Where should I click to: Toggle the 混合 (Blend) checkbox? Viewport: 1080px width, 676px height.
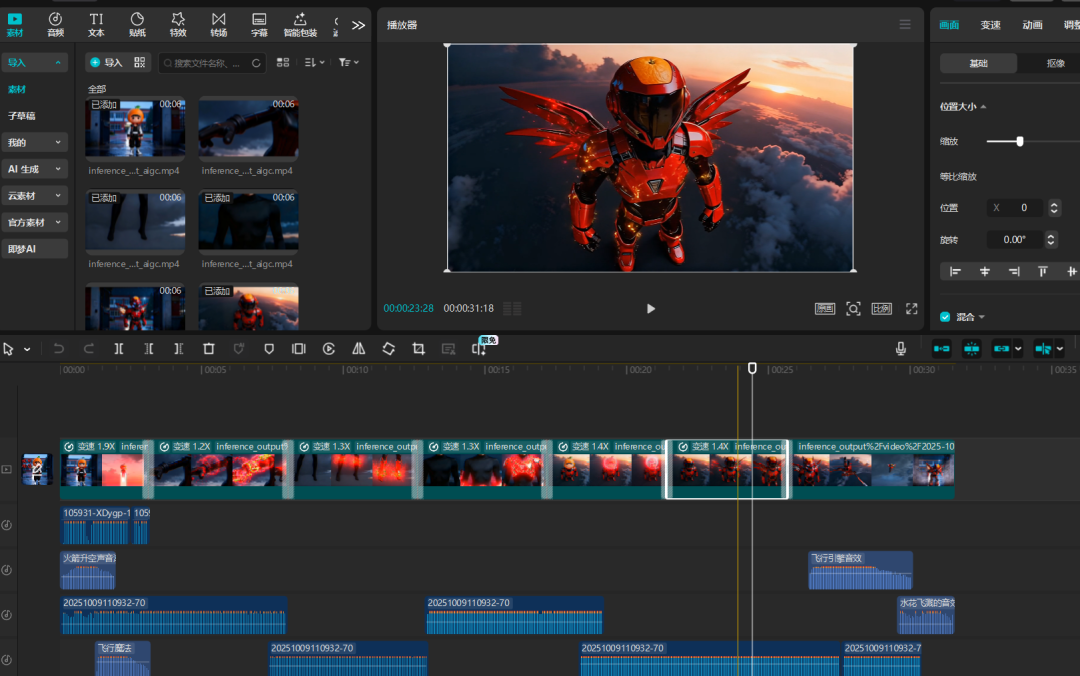(x=945, y=317)
